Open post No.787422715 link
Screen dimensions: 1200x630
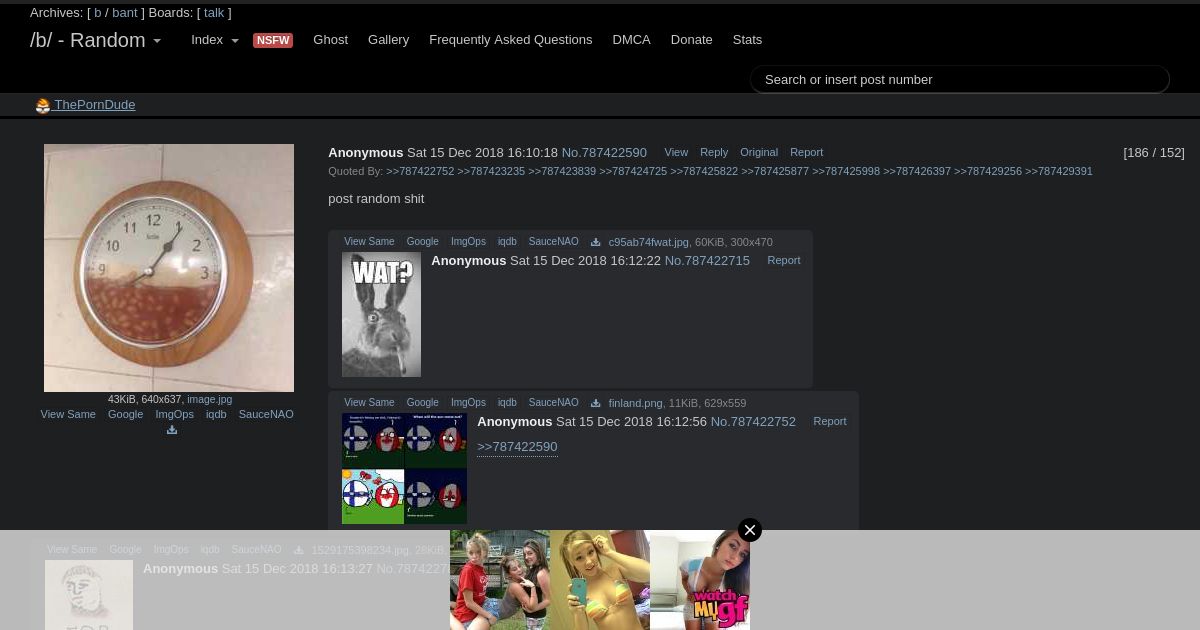coord(707,261)
